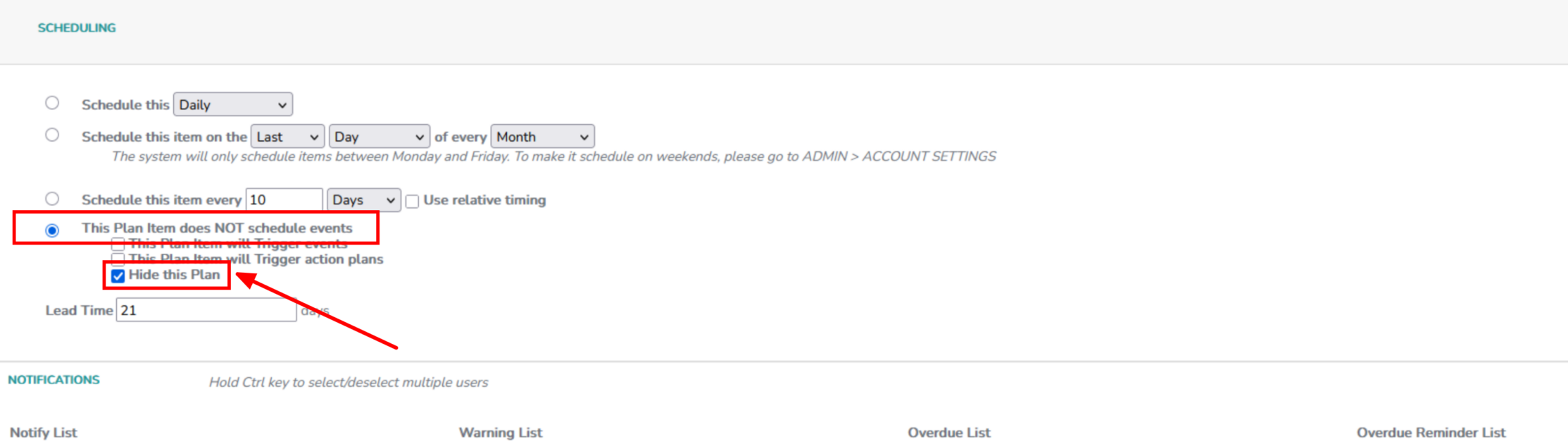Click the Lead Time input field

206,310
